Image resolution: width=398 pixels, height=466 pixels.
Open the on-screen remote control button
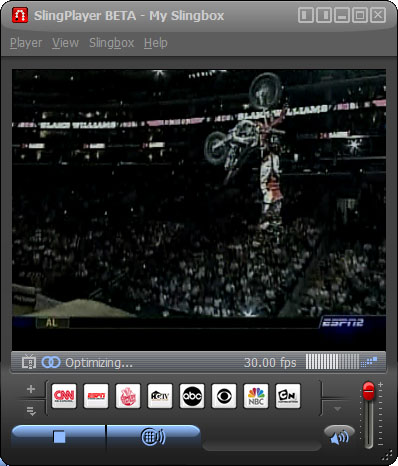point(153,437)
